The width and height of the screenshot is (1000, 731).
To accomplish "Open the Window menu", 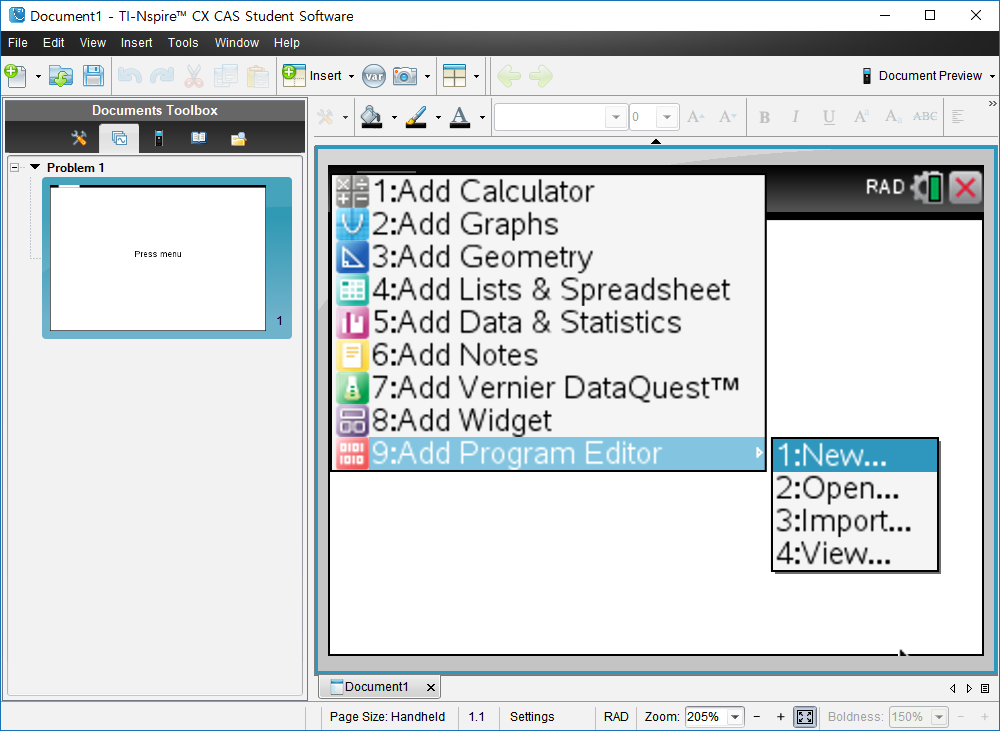I will [x=237, y=43].
